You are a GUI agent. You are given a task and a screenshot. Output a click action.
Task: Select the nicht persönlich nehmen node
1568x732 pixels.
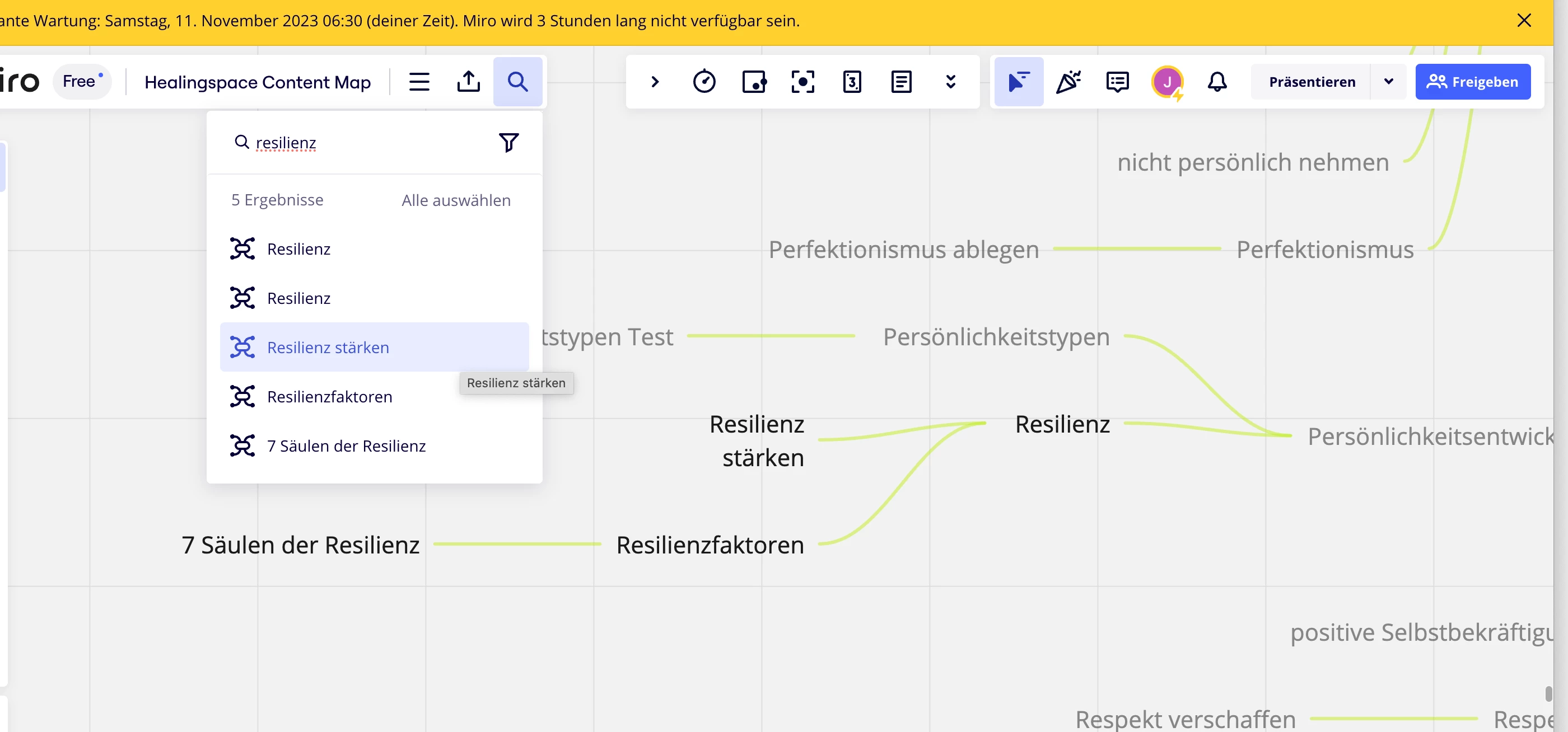[x=1253, y=162]
